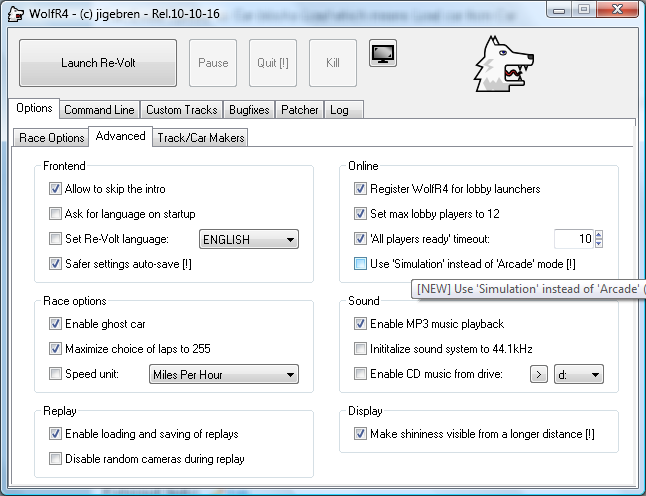
Task: Toggle Set max lobby players to 12
Action: coord(360,214)
